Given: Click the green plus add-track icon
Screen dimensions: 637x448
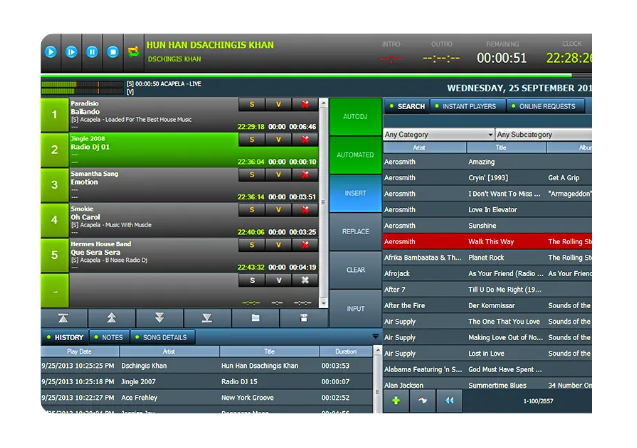Looking at the screenshot, I should (396, 401).
